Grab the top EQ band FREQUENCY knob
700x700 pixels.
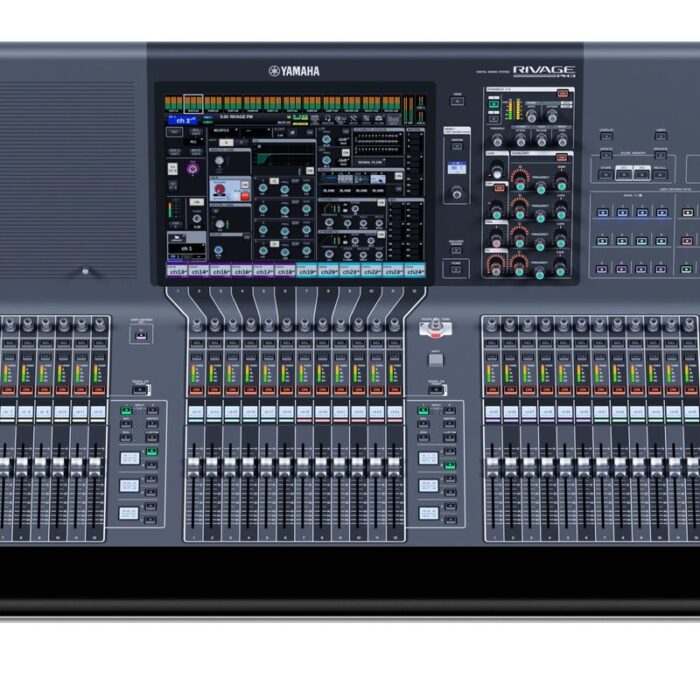tap(541, 188)
